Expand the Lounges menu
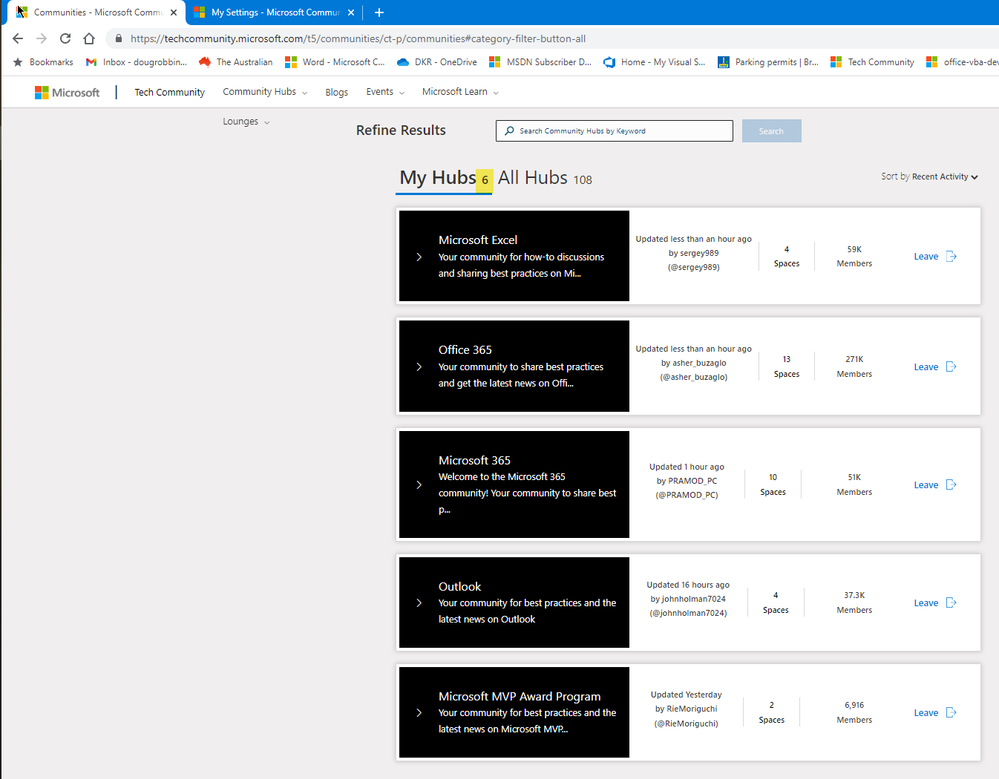 [x=246, y=122]
